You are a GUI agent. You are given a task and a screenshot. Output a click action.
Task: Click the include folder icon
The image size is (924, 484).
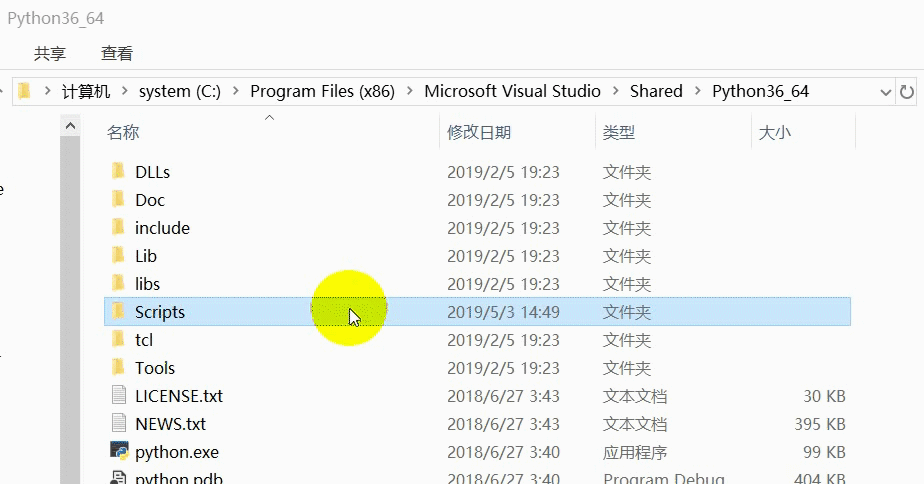(x=118, y=228)
